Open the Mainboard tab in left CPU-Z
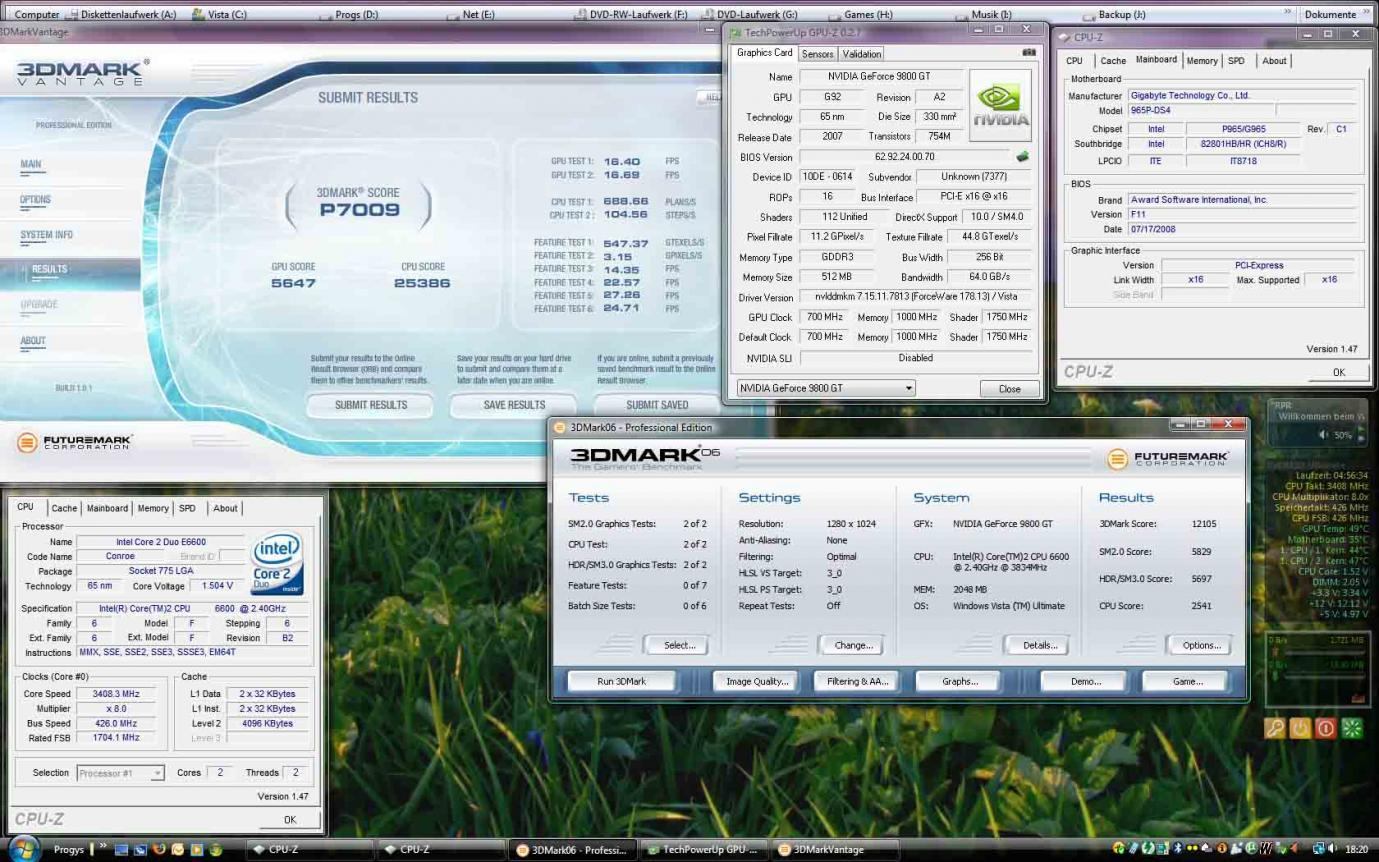1379x862 pixels. (107, 508)
